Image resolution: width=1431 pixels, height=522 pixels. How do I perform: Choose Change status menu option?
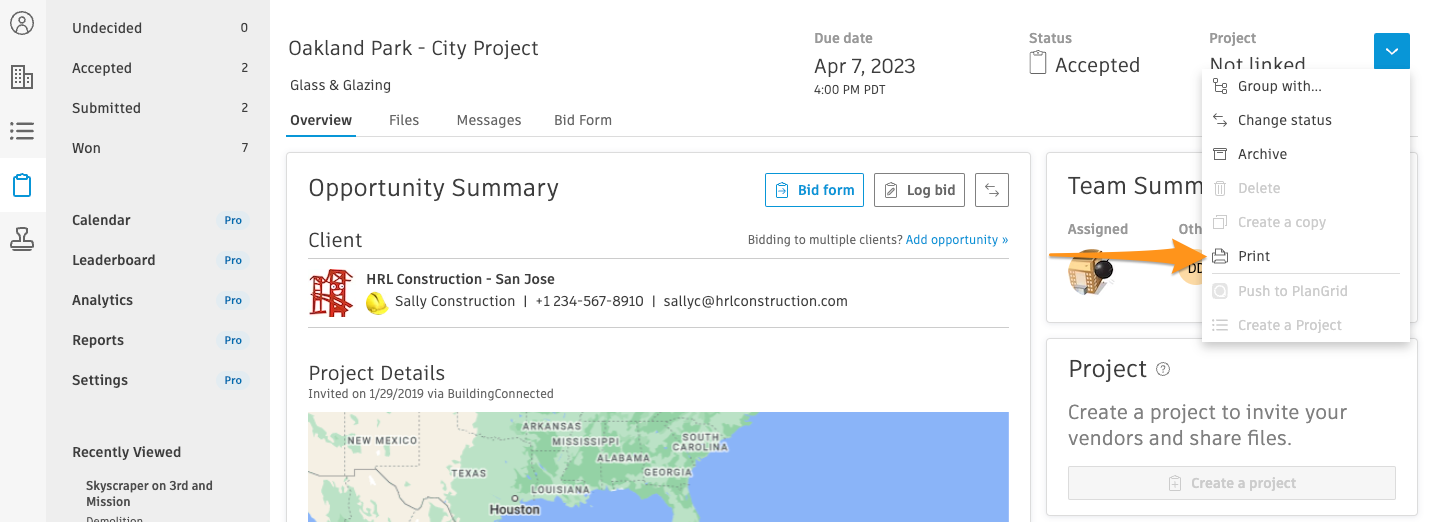coord(1284,120)
